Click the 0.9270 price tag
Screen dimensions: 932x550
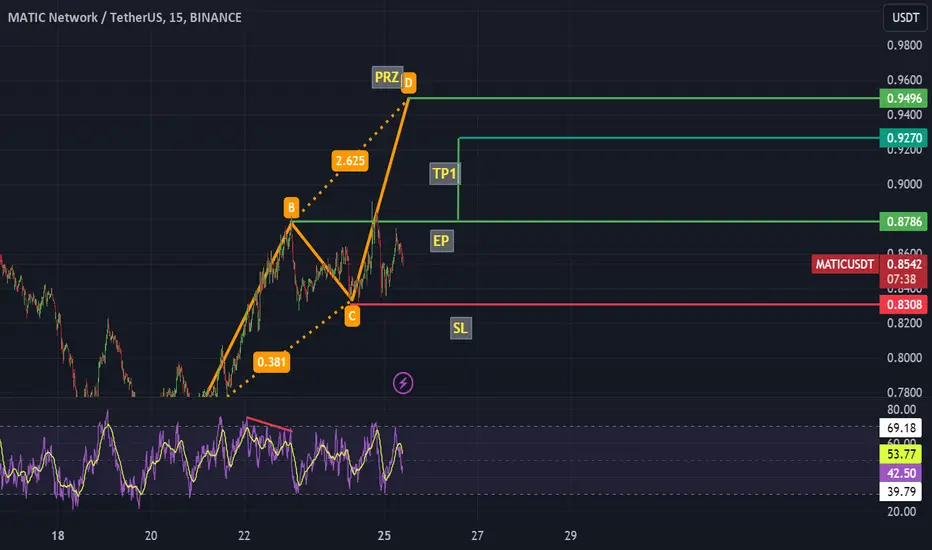click(903, 138)
